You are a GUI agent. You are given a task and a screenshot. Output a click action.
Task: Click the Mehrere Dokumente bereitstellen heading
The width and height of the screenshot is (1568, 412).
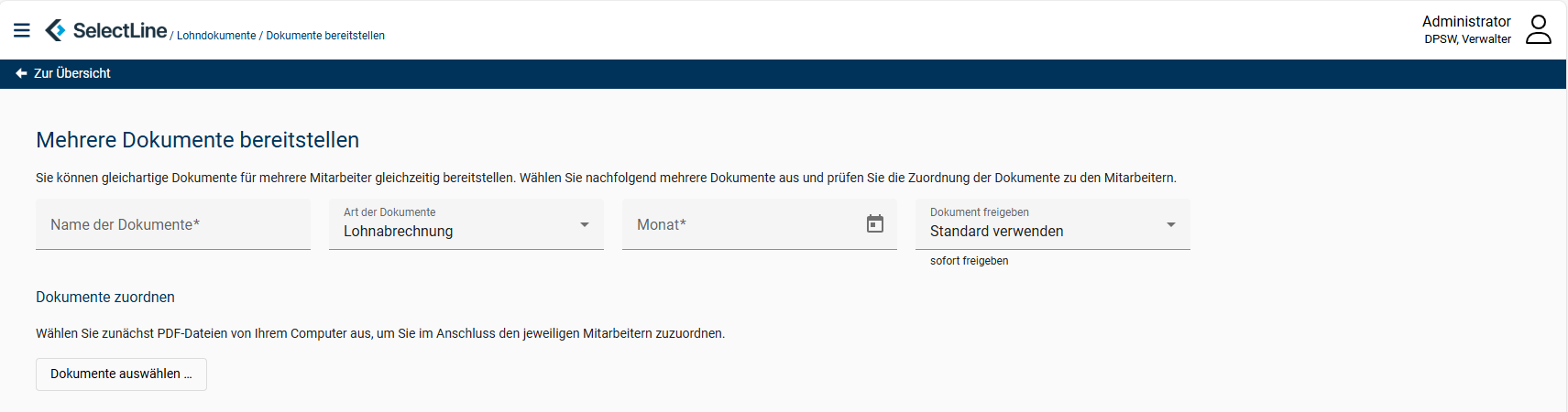click(197, 140)
